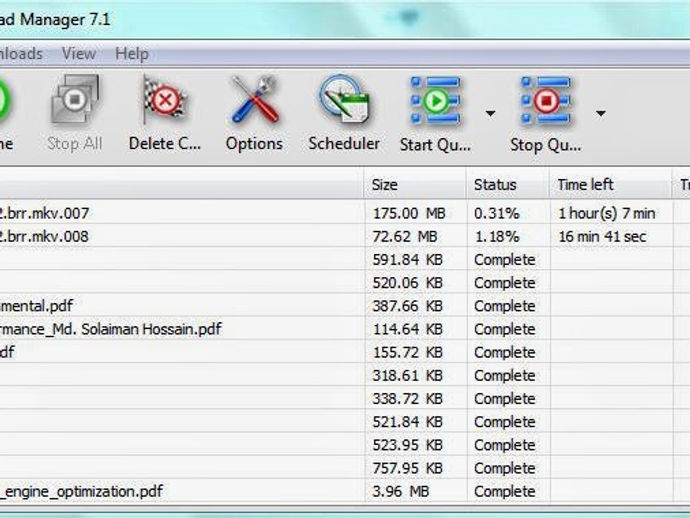This screenshot has width=690, height=518.
Task: Open Options wrench and screwdriver icon
Action: [x=255, y=100]
